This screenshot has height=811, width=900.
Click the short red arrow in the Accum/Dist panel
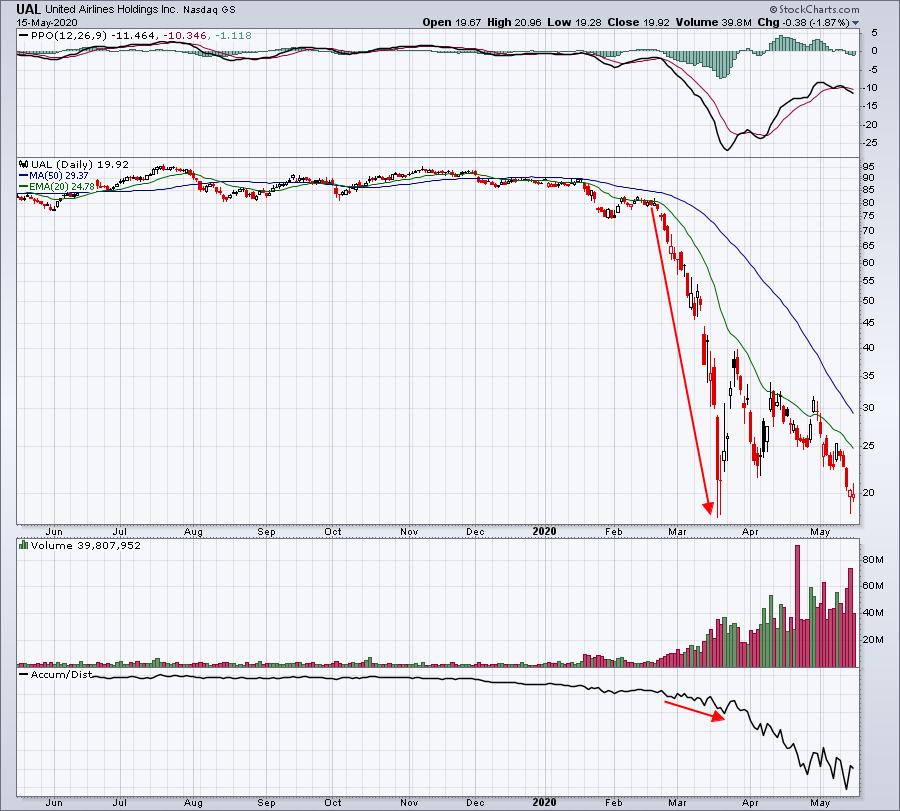695,710
